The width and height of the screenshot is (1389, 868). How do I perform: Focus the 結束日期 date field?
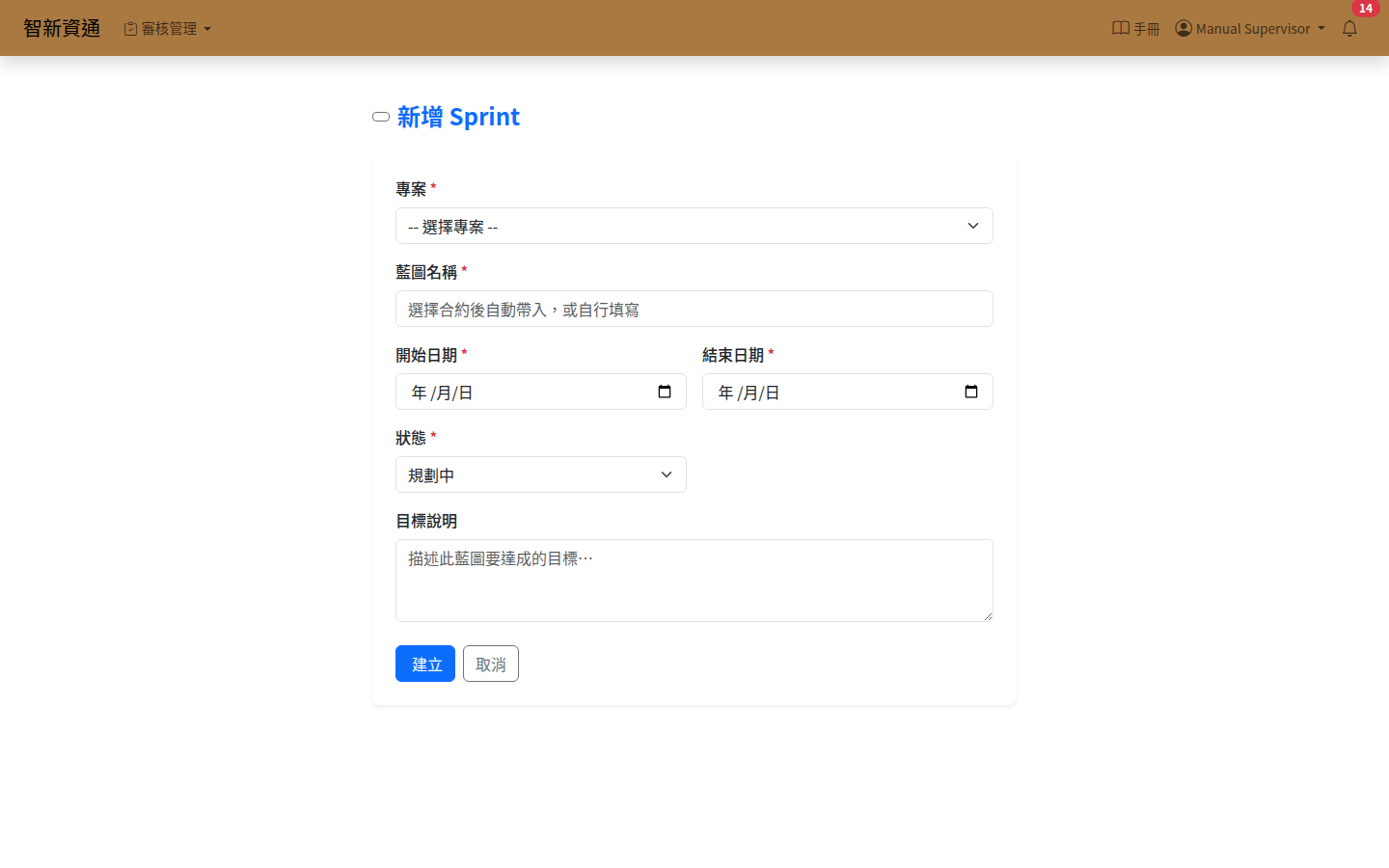point(848,392)
